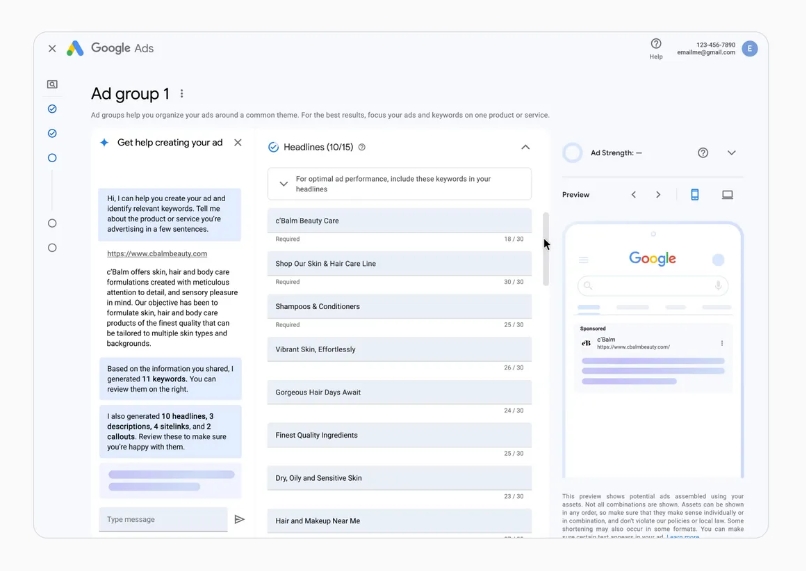Click the Headlines checkmark status icon
The width and height of the screenshot is (806, 571).
[273, 148]
